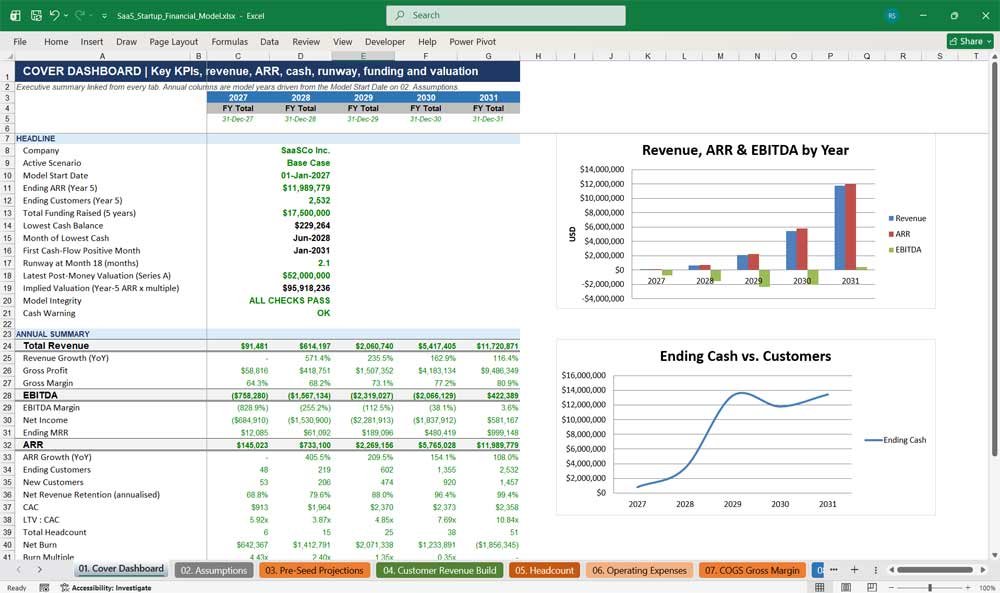The width and height of the screenshot is (1000, 593).
Task: Click the Ending Cash legend entry
Action: pos(895,440)
